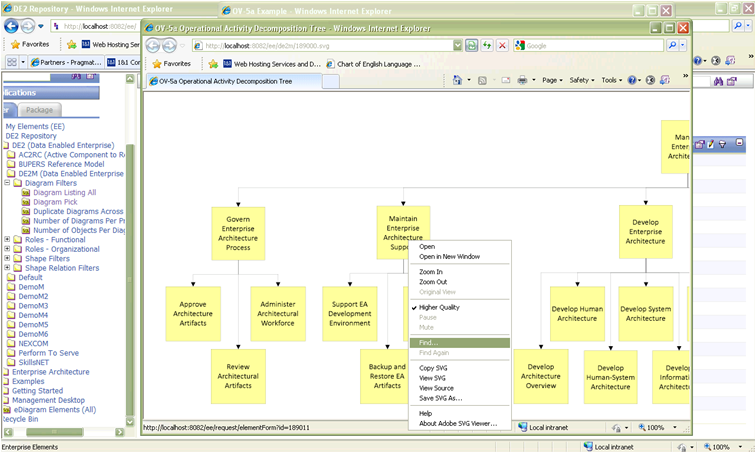Image resolution: width=755 pixels, height=452 pixels.
Task: Click the tree panel vertical scrollbar down arrow
Action: 130,421
